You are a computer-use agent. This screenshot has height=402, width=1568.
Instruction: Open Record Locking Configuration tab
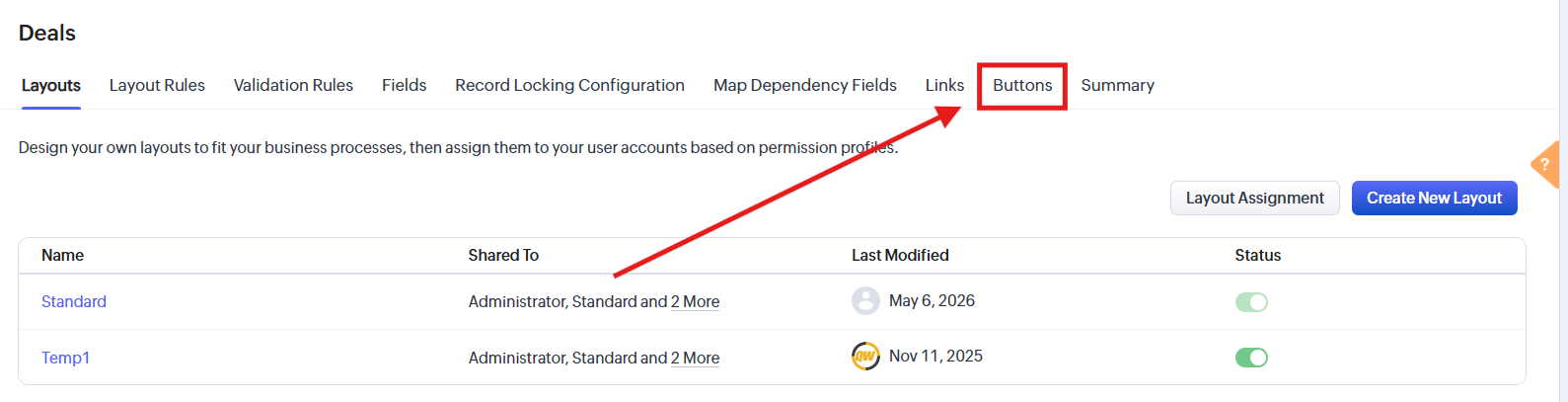[x=569, y=85]
